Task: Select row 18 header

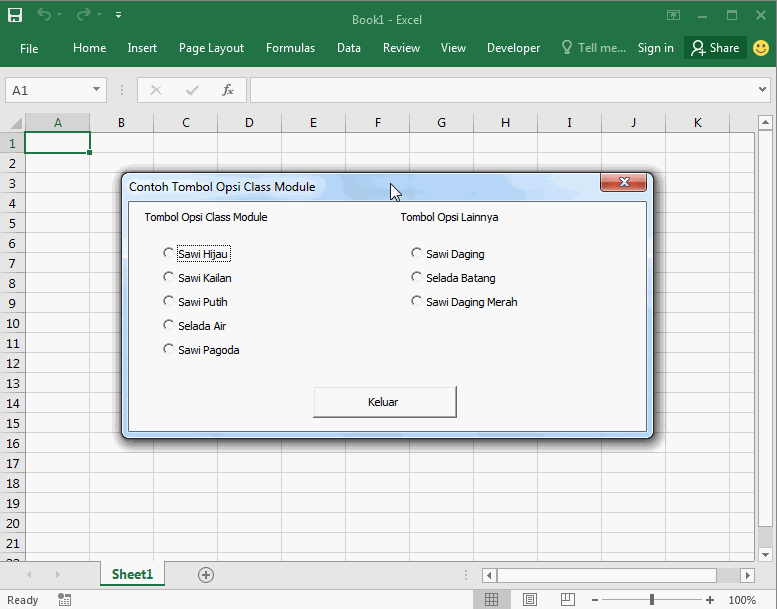Action: pyautogui.click(x=12, y=483)
